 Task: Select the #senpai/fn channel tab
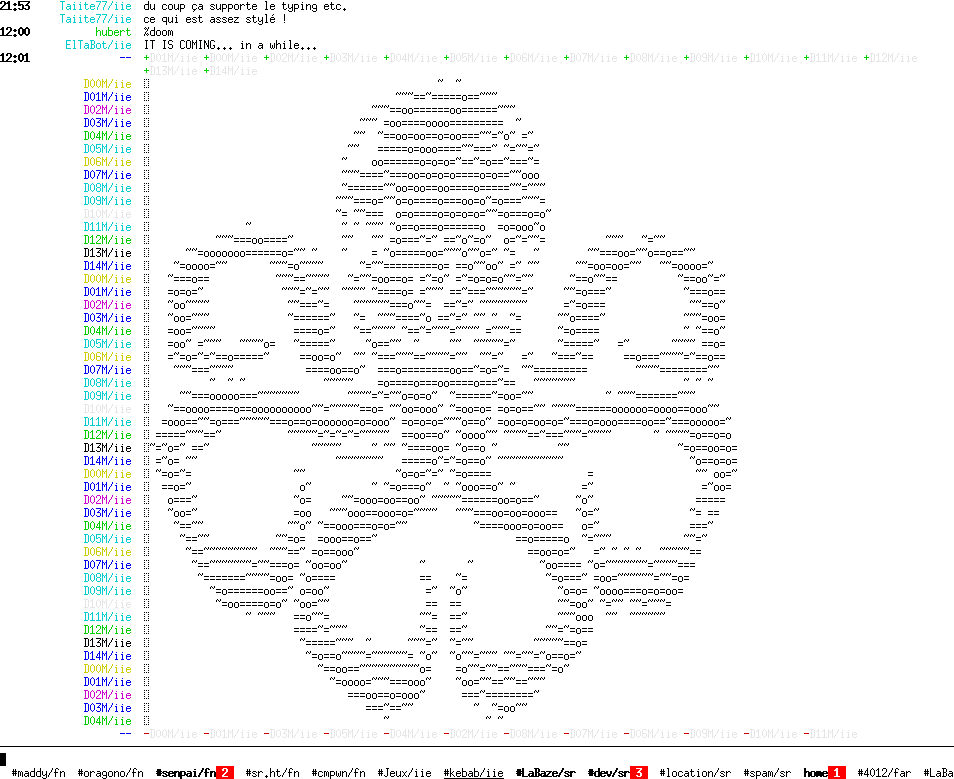[x=185, y=773]
